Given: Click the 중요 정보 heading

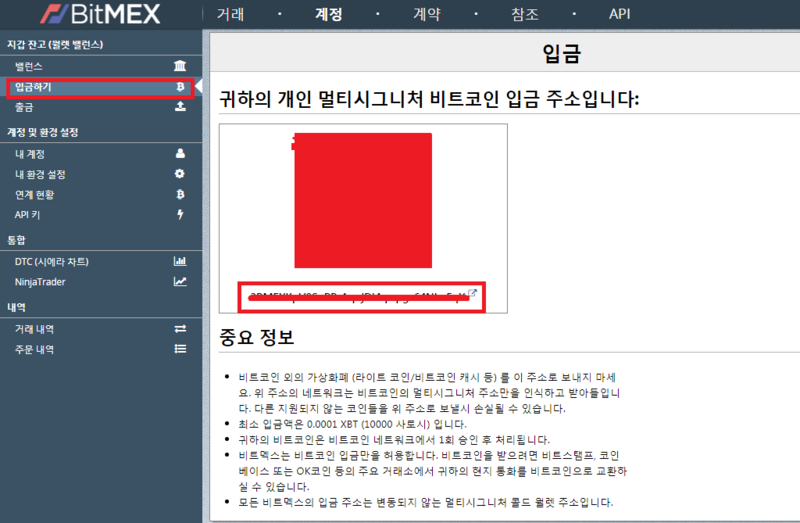Looking at the screenshot, I should coord(257,337).
